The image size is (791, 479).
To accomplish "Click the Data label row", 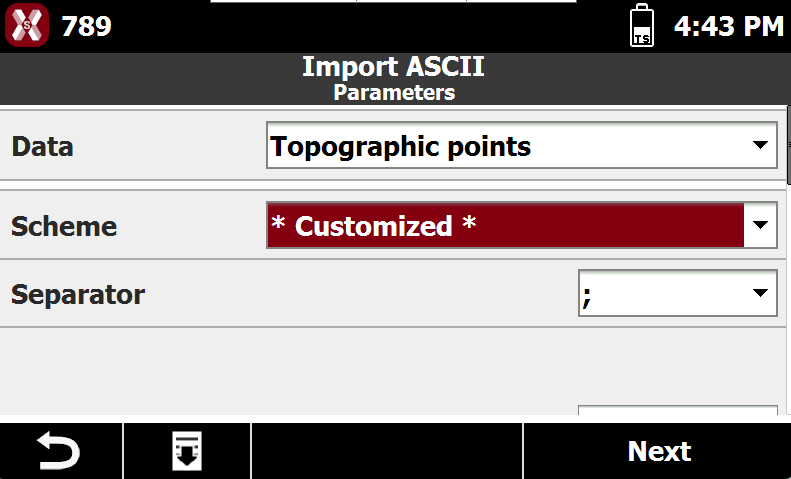I will (x=393, y=145).
